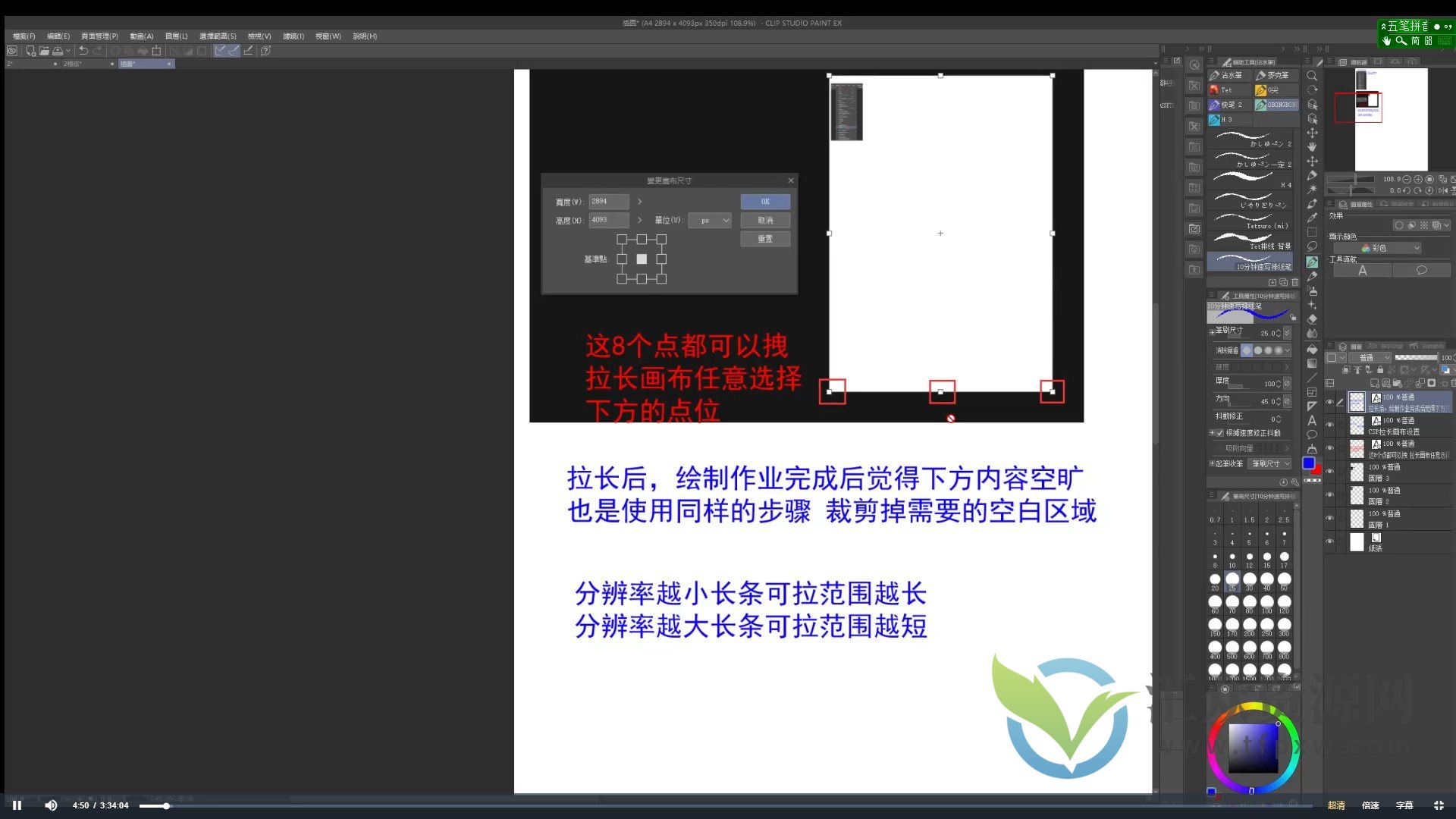
Task: Select the Zoom magnifier tool
Action: [x=1312, y=76]
